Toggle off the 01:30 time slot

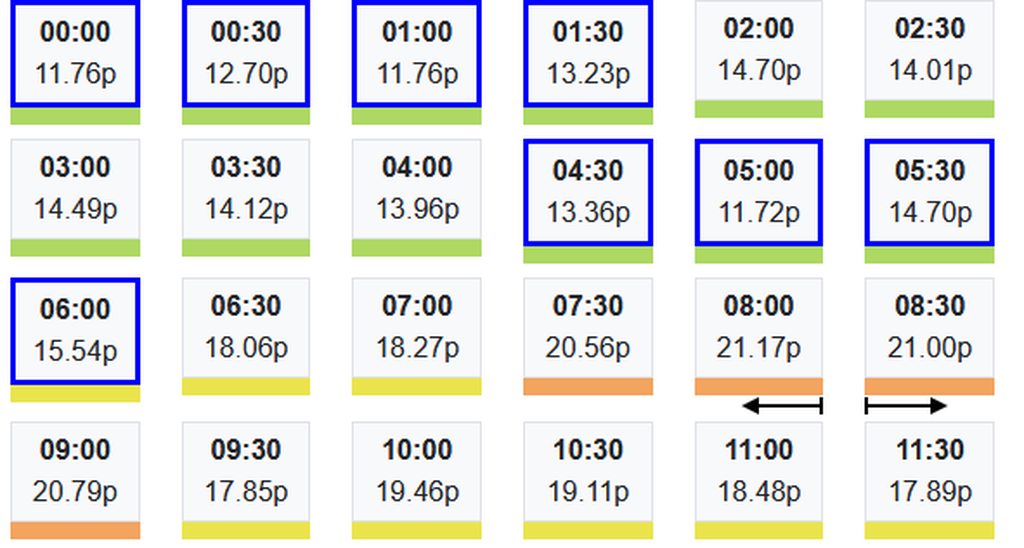click(x=588, y=53)
